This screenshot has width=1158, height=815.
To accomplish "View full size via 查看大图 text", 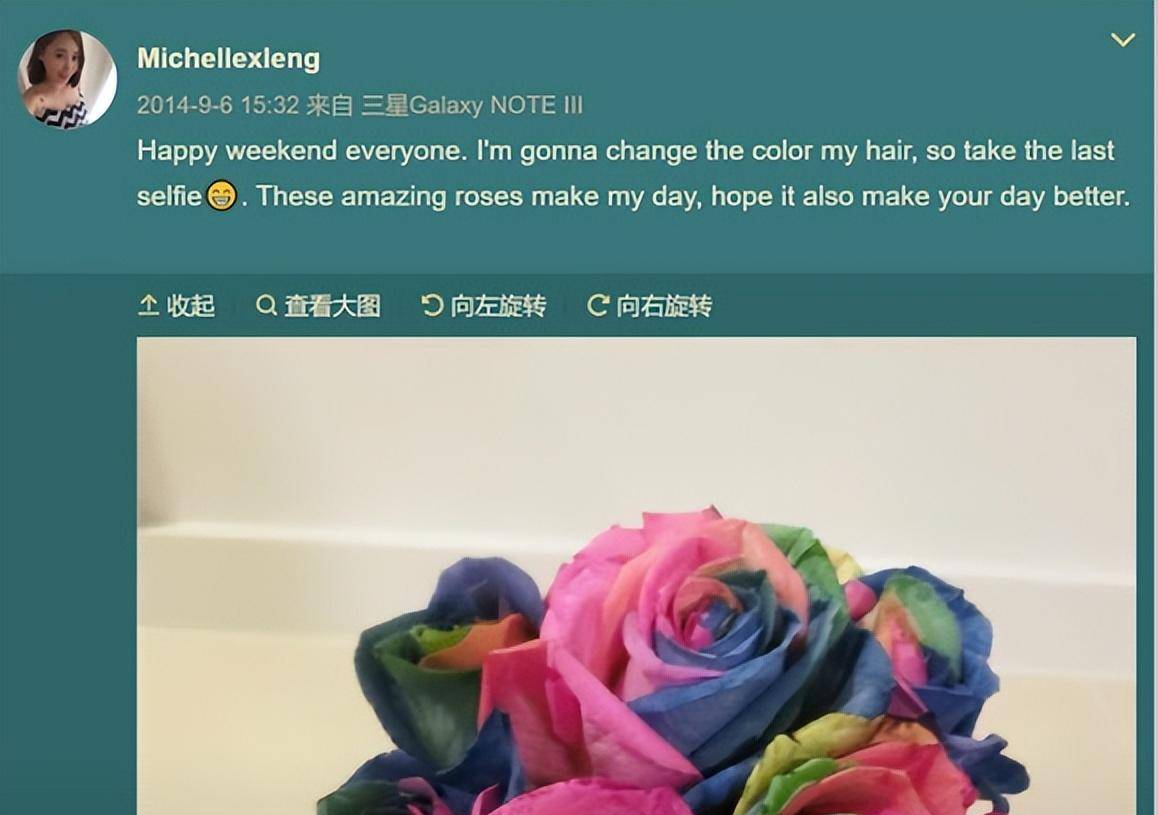I will 332,306.
